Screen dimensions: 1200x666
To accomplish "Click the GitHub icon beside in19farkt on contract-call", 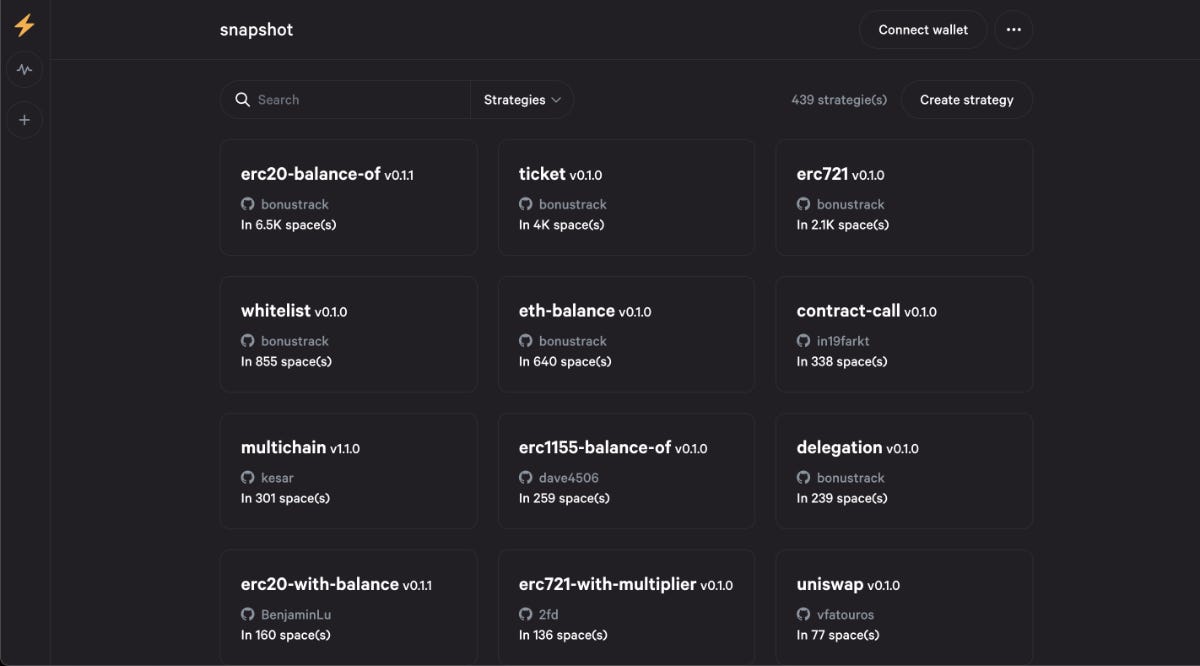I will click(803, 341).
